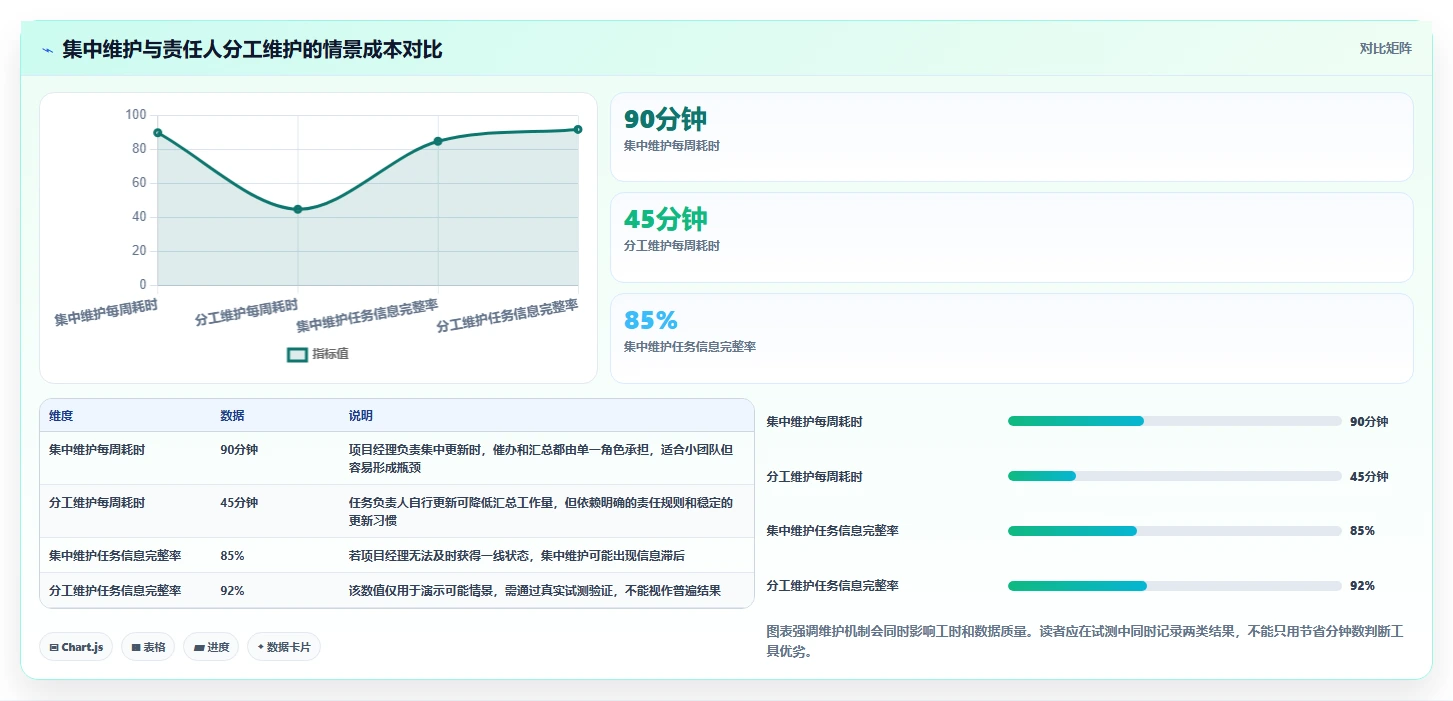Click the 45分钟 stat card value
The width and height of the screenshot is (1453, 701).
[665, 219]
